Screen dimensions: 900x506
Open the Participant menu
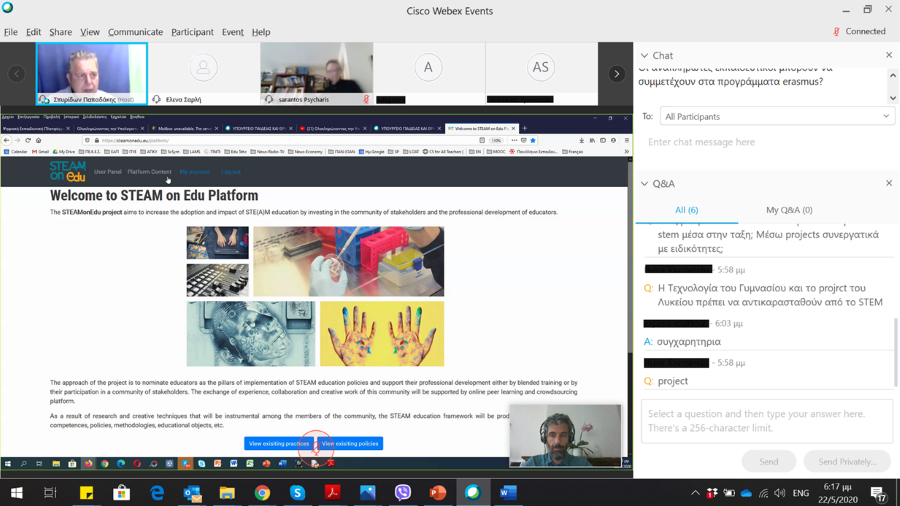(x=192, y=32)
